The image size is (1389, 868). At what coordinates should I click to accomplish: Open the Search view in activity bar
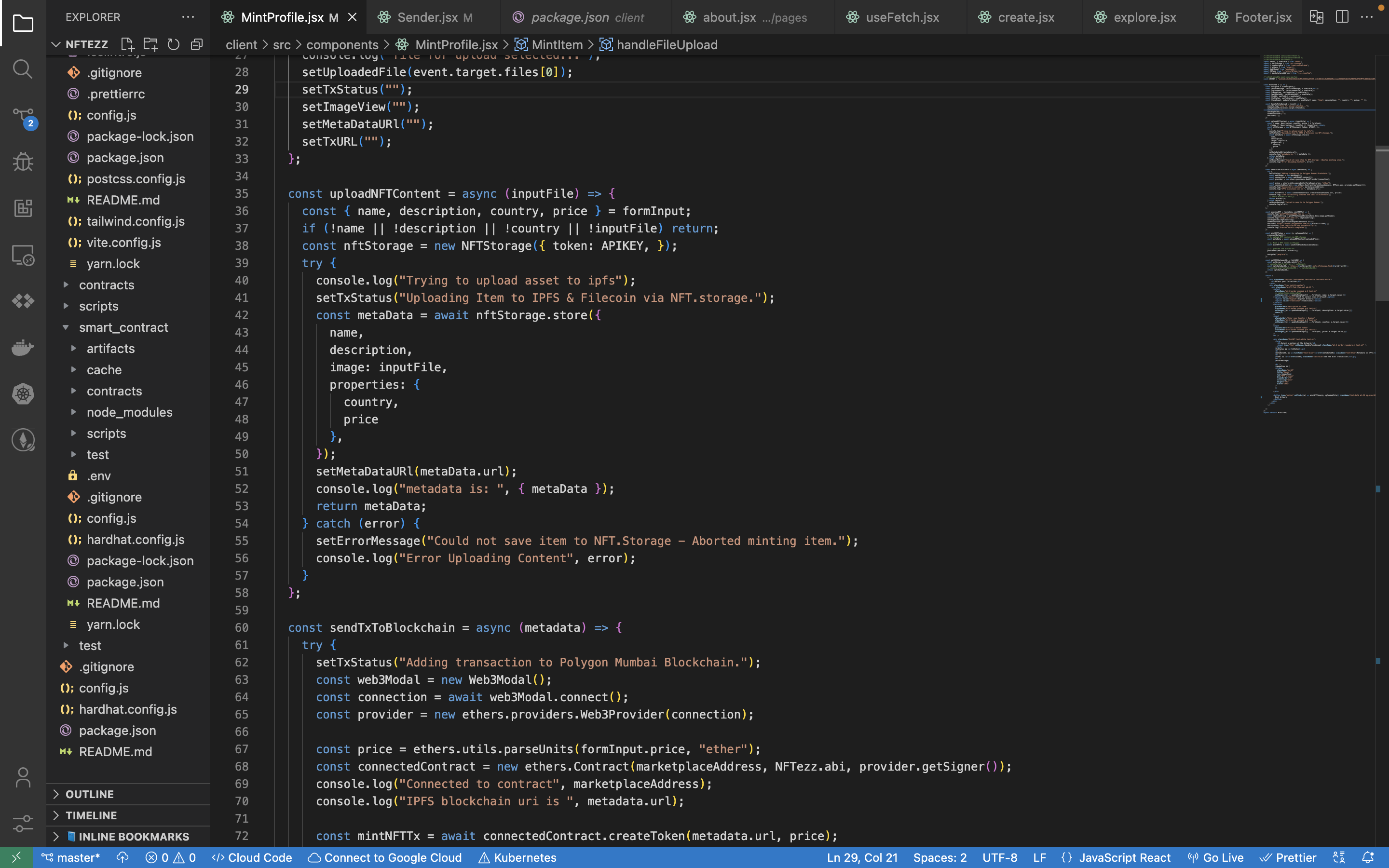pyautogui.click(x=22, y=69)
